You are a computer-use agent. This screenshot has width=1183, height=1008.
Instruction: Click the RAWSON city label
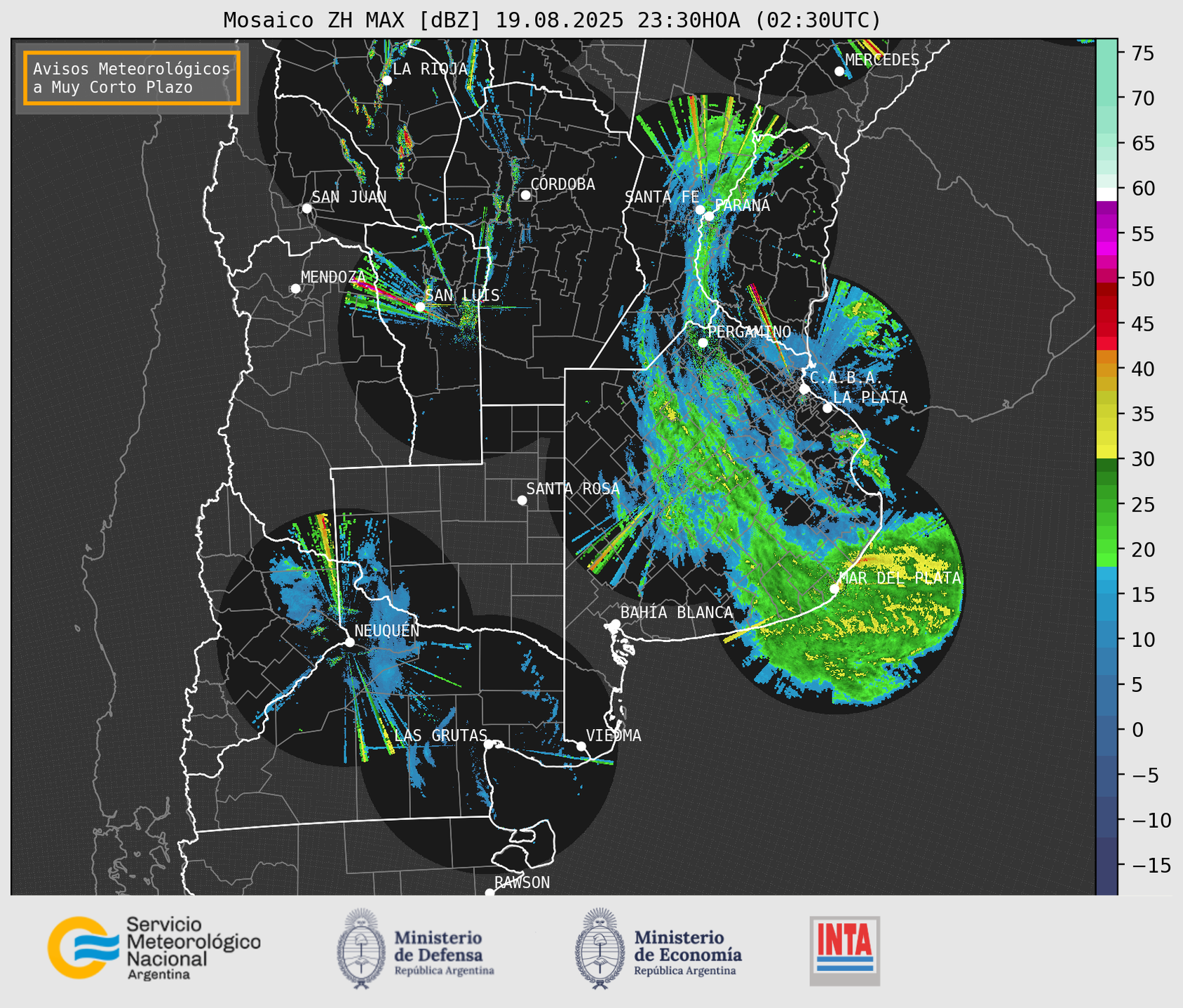tap(522, 883)
